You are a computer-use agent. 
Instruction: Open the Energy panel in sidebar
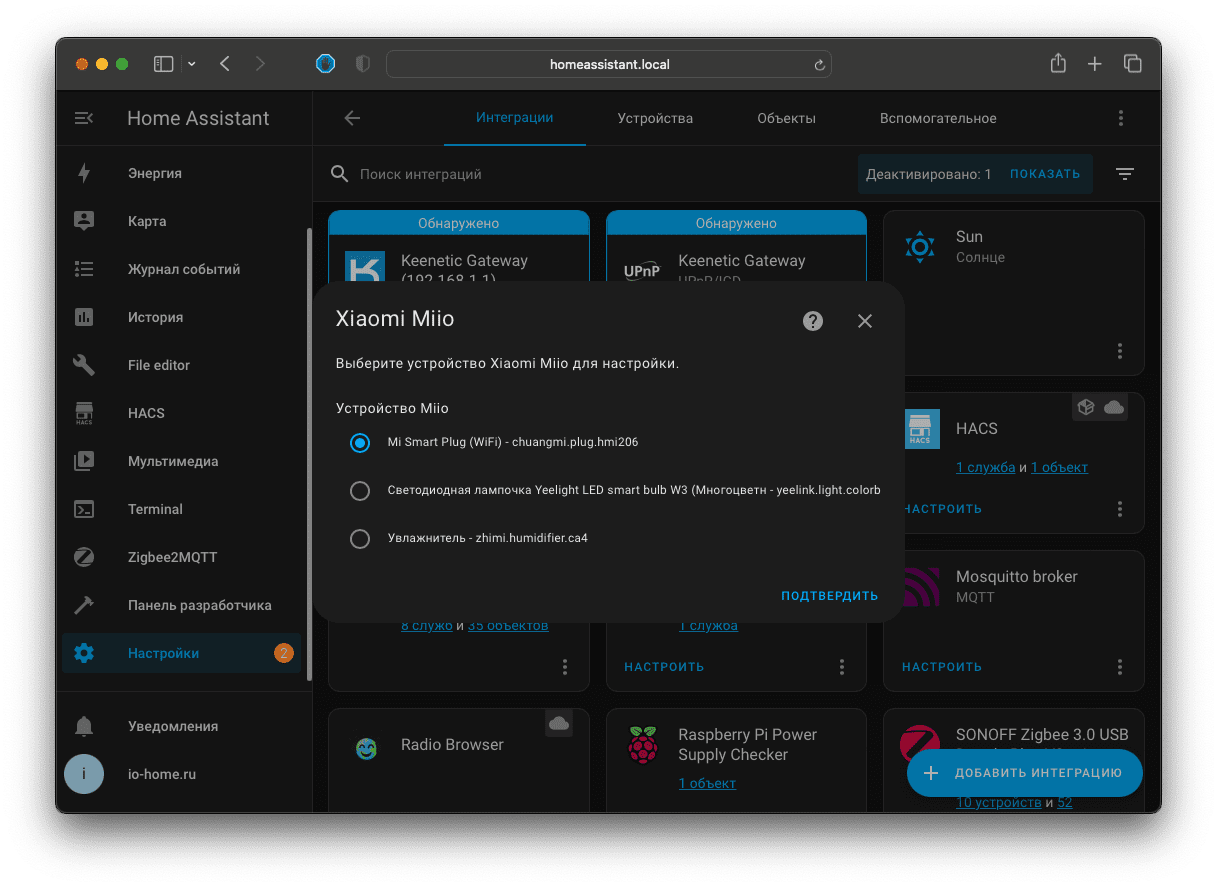(154, 173)
